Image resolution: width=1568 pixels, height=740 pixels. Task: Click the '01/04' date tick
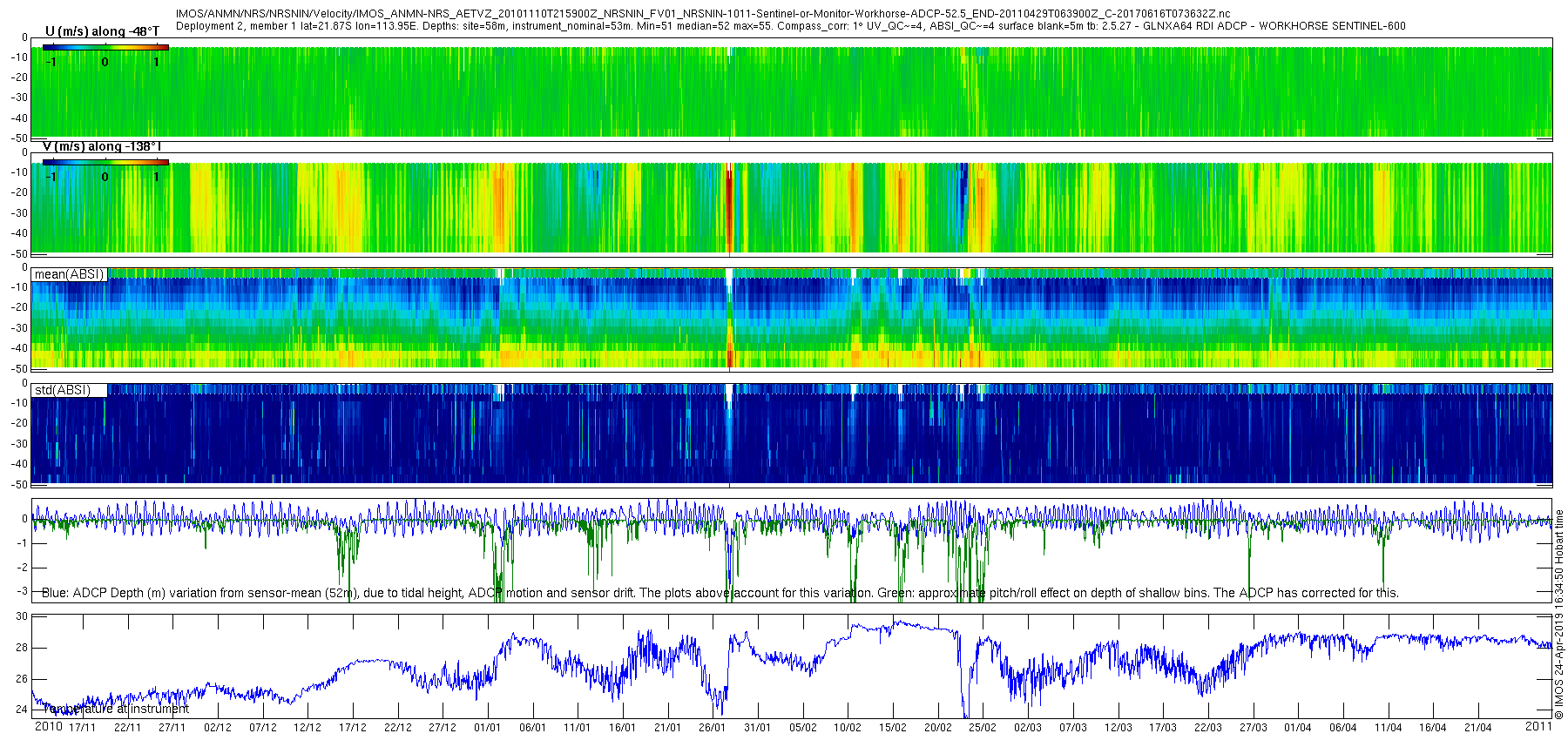point(1298,728)
